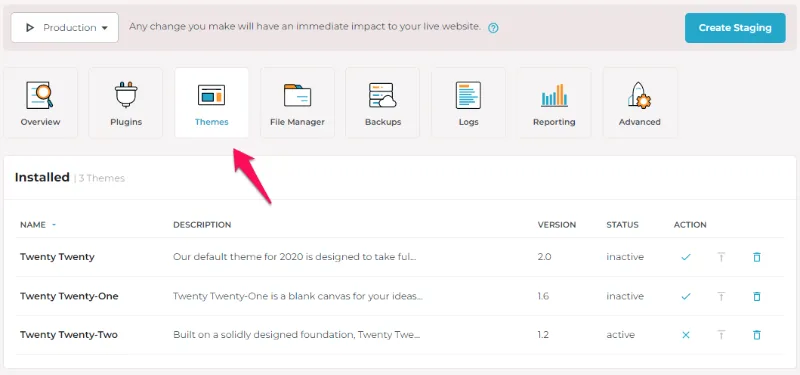
Task: Delete the Twenty Twenty-One theme
Action: click(x=757, y=296)
